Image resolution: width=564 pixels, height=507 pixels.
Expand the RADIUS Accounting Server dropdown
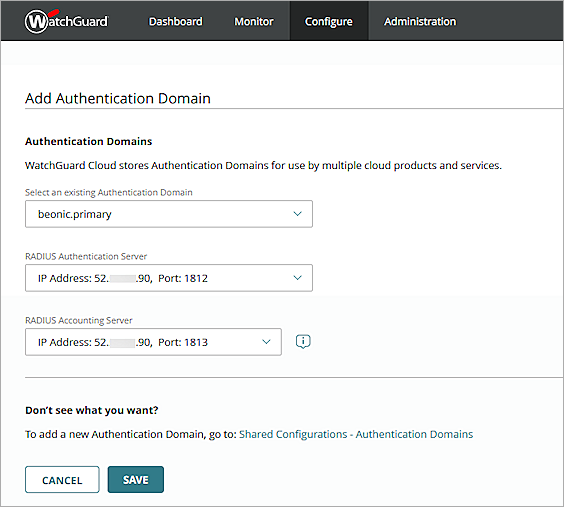tap(153, 342)
